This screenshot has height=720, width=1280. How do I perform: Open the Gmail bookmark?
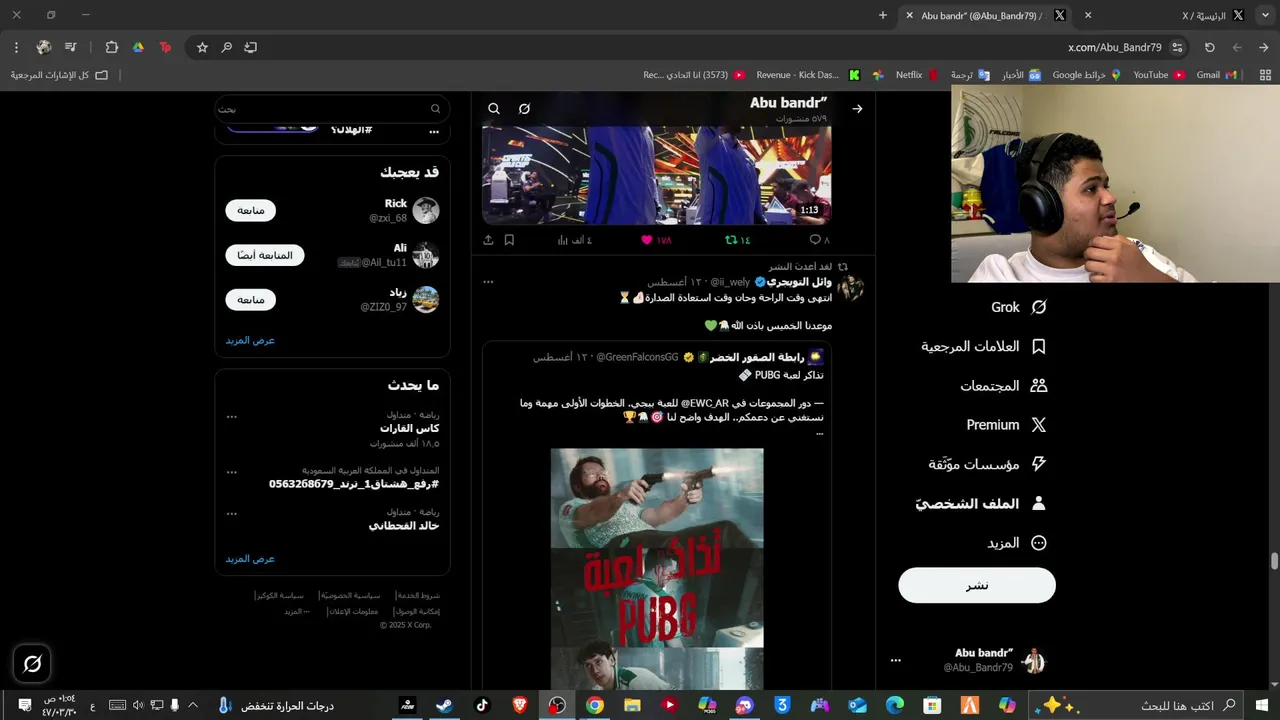pyautogui.click(x=1216, y=75)
